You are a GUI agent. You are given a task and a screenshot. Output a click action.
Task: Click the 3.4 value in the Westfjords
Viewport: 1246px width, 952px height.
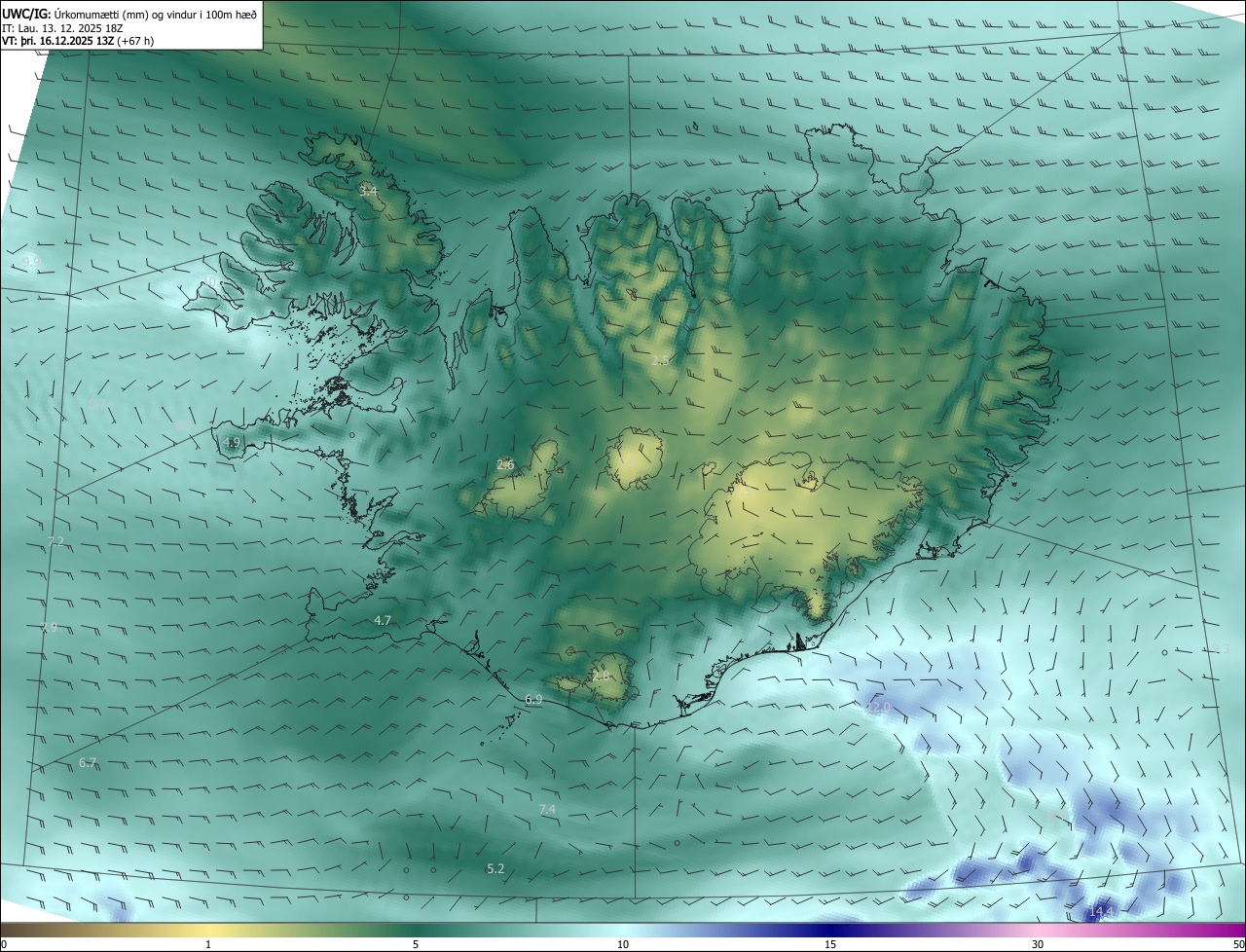coord(368,192)
